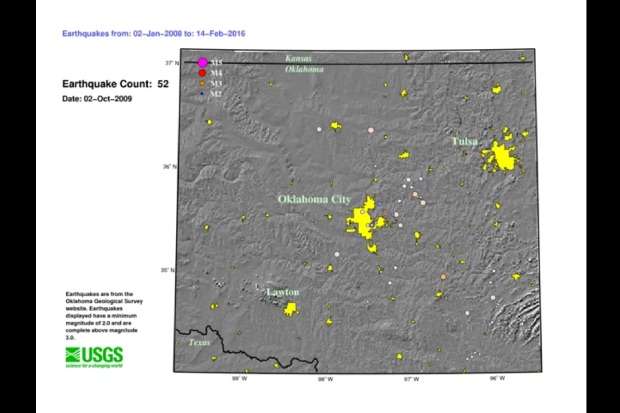Click the 'Earthquake Count: 52' text

(115, 84)
